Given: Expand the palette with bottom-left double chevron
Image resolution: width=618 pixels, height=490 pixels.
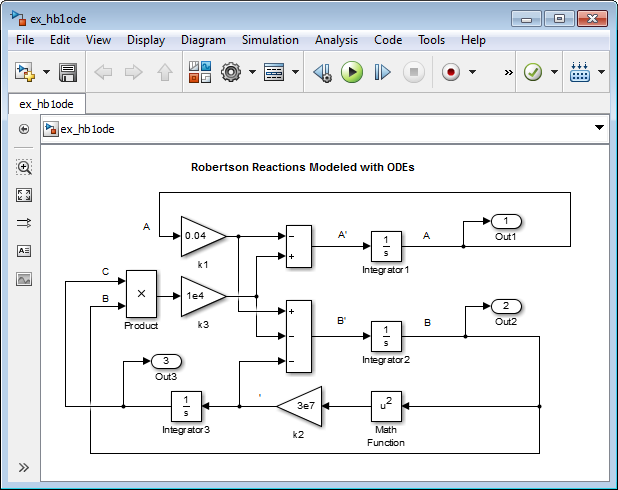Looking at the screenshot, I should click(24, 468).
